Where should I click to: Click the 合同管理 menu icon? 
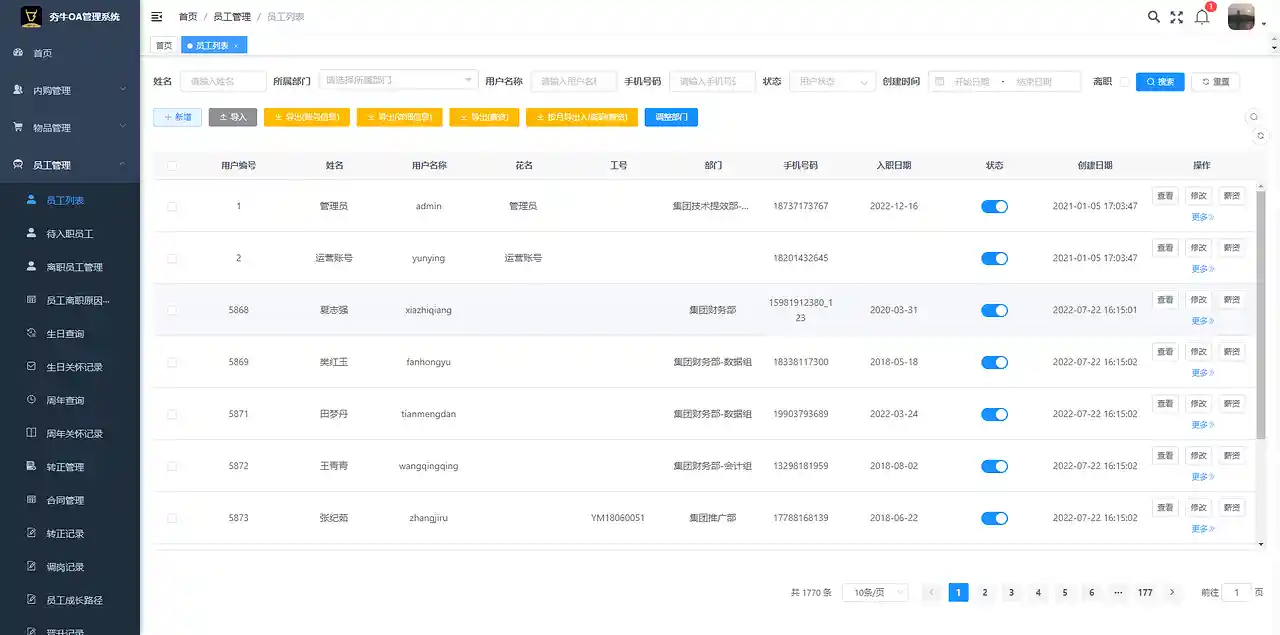pyautogui.click(x=32, y=500)
